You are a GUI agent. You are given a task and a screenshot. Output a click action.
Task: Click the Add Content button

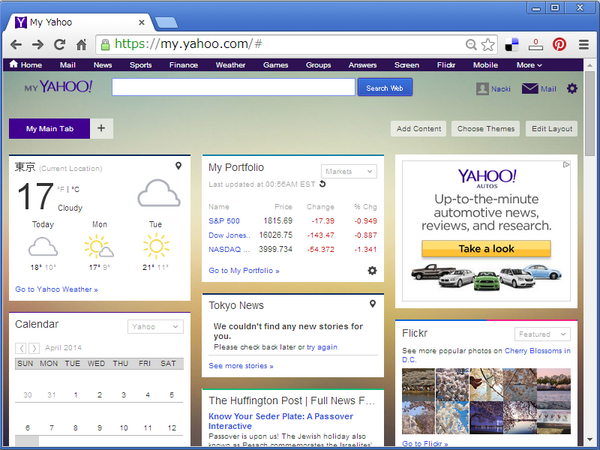point(419,129)
